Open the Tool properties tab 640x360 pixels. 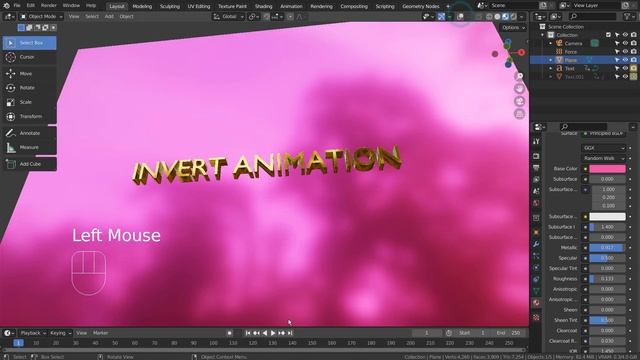pyautogui.click(x=536, y=141)
